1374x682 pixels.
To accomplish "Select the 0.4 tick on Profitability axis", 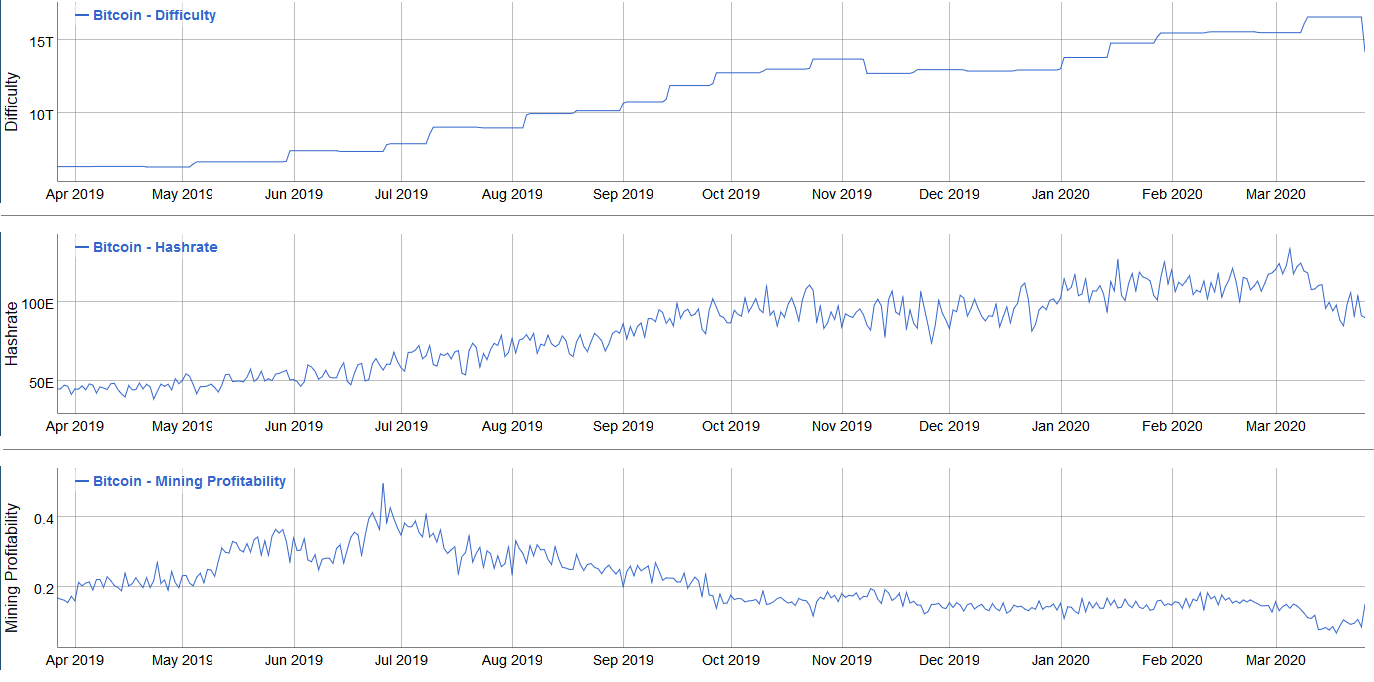I will click(x=42, y=517).
